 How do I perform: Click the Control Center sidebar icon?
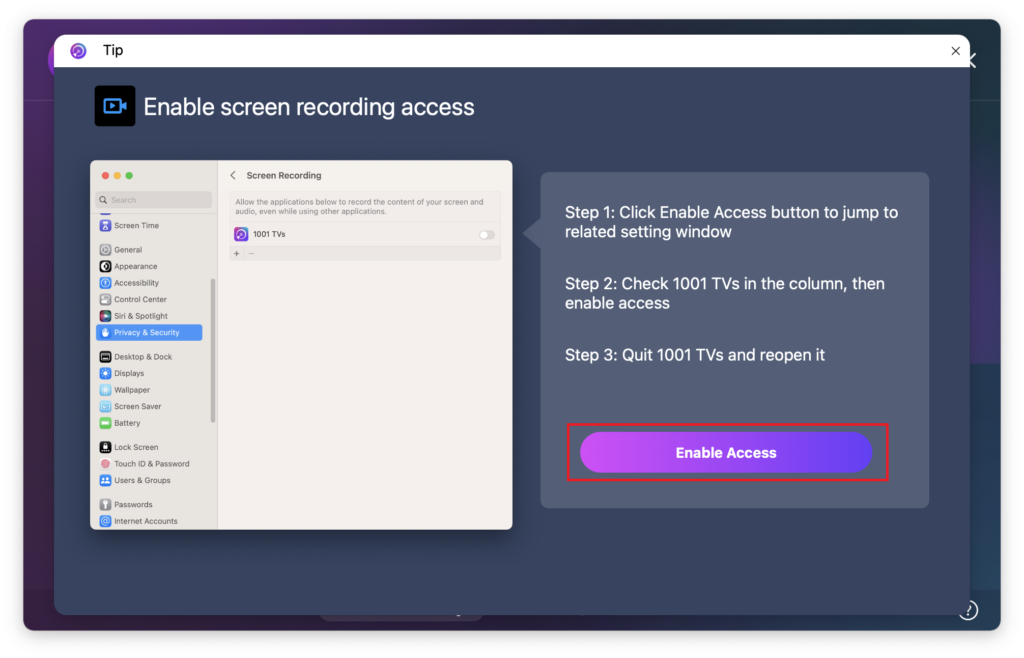click(x=105, y=300)
